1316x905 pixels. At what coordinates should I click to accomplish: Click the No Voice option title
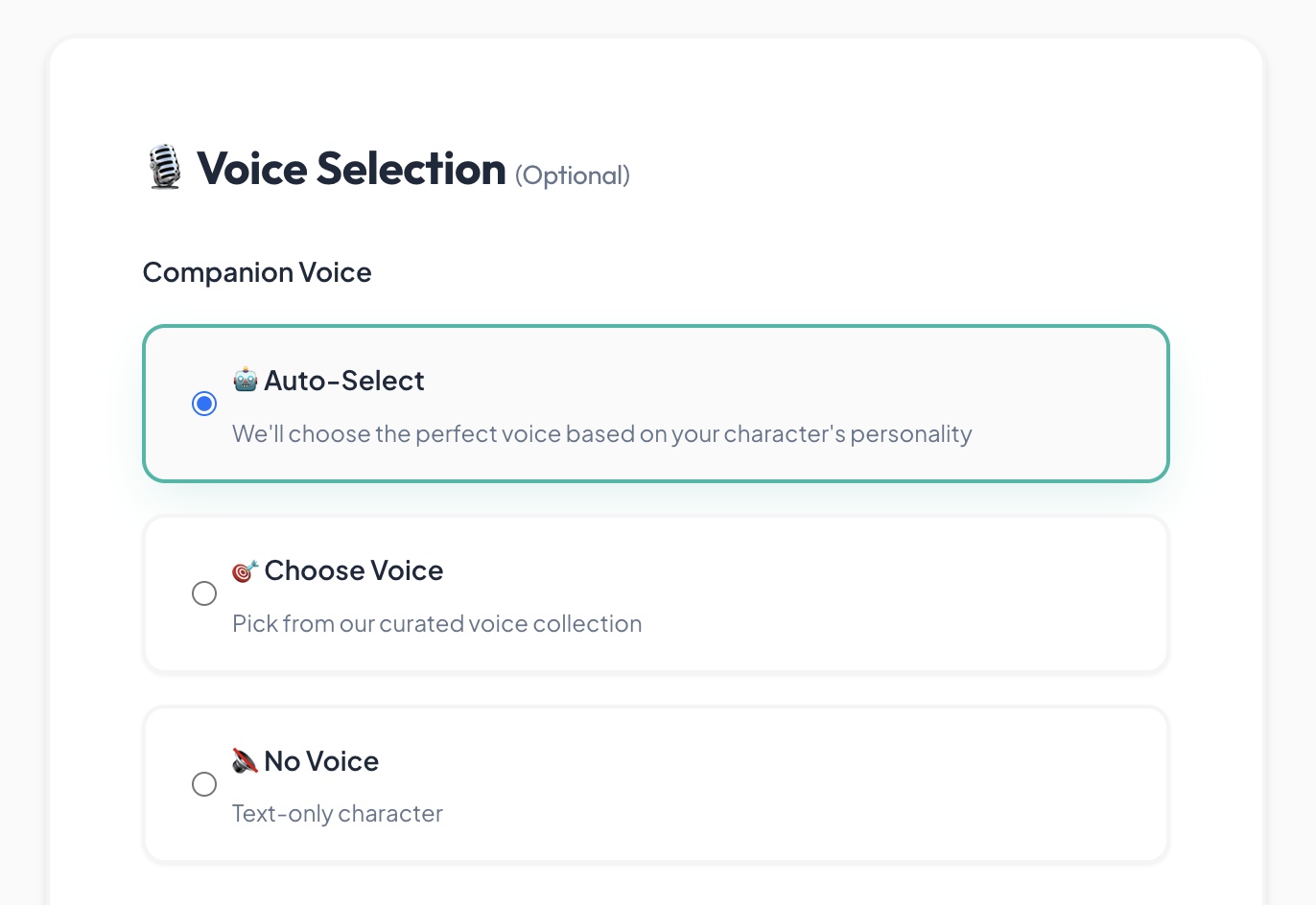tap(321, 761)
